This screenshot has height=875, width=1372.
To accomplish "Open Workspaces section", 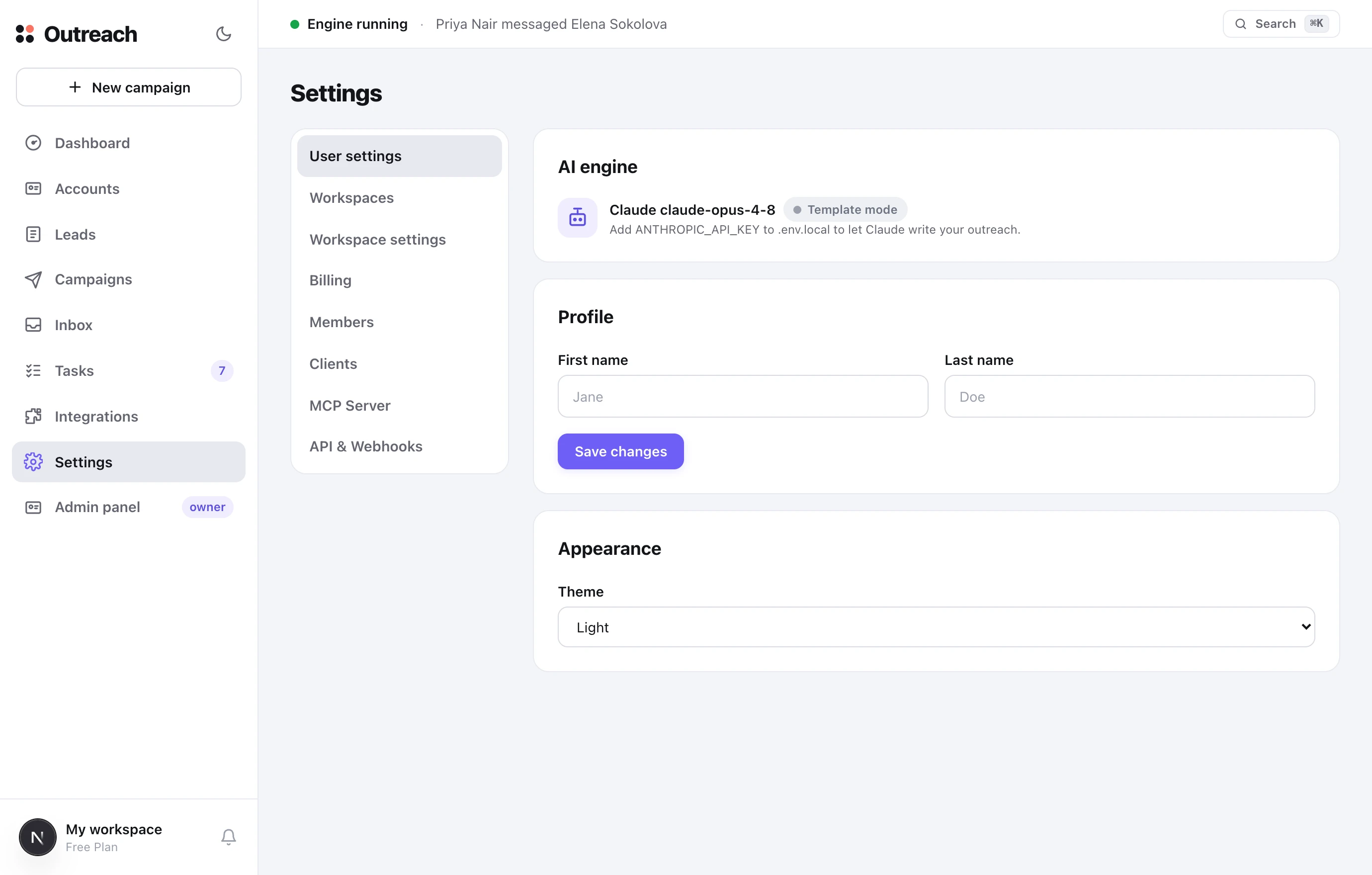I will [399, 198].
